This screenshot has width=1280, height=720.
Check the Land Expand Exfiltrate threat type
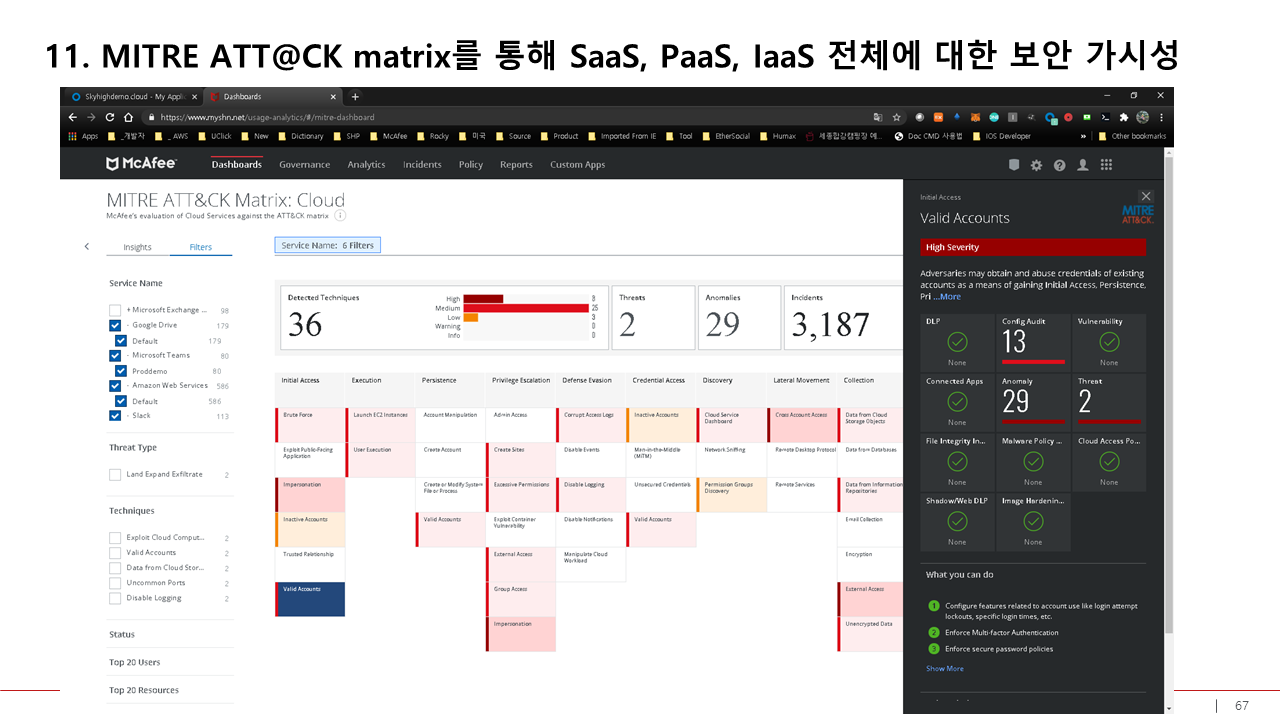[115, 475]
